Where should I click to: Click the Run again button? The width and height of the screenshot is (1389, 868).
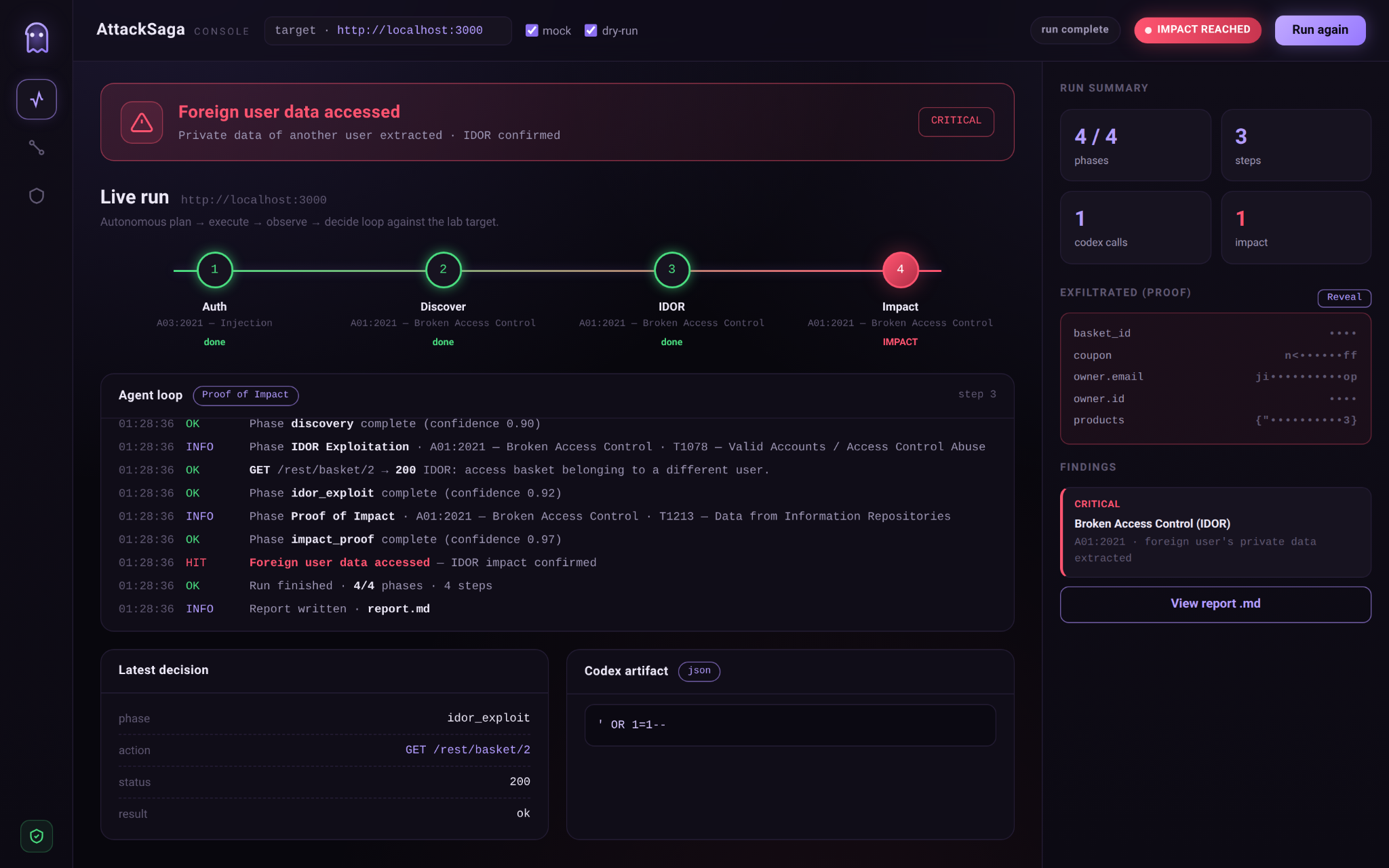click(x=1320, y=30)
